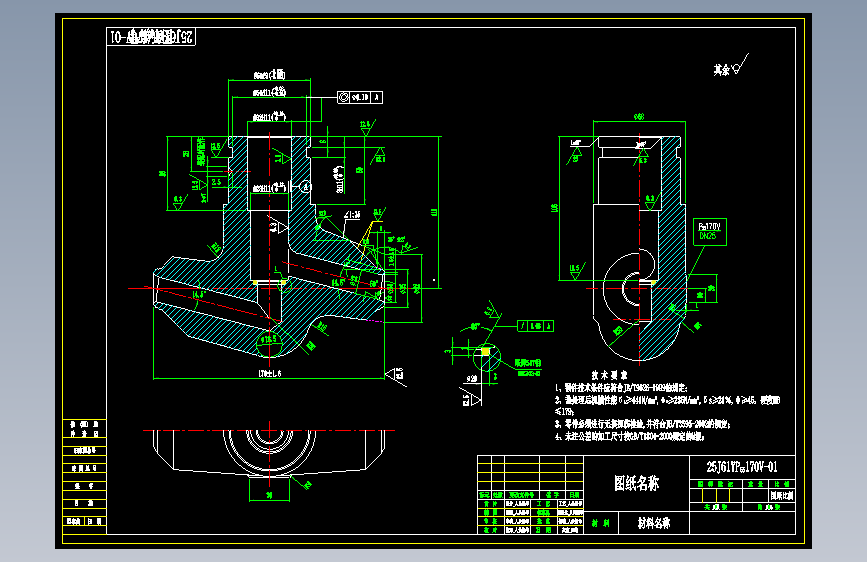Select the concentricity tolerance frame with datum A
The width and height of the screenshot is (867, 562).
tap(360, 97)
